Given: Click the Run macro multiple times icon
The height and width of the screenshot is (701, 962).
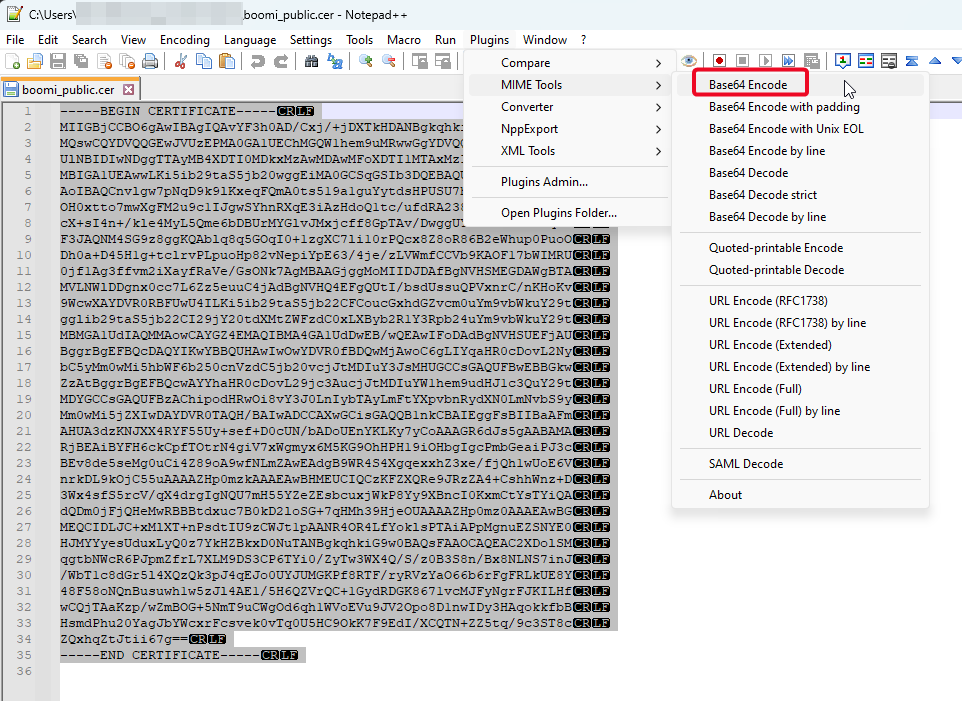Looking at the screenshot, I should click(789, 62).
